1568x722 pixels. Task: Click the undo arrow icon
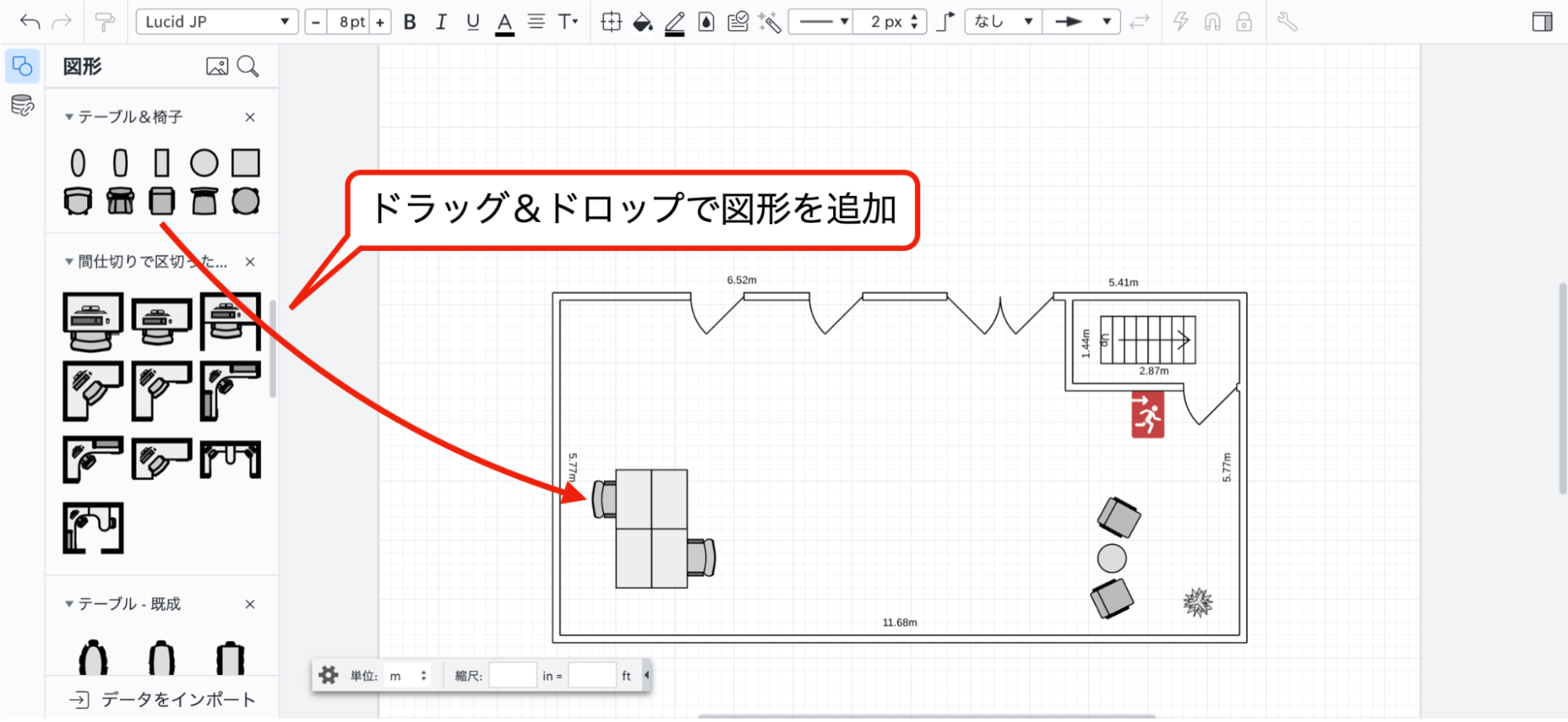30,22
